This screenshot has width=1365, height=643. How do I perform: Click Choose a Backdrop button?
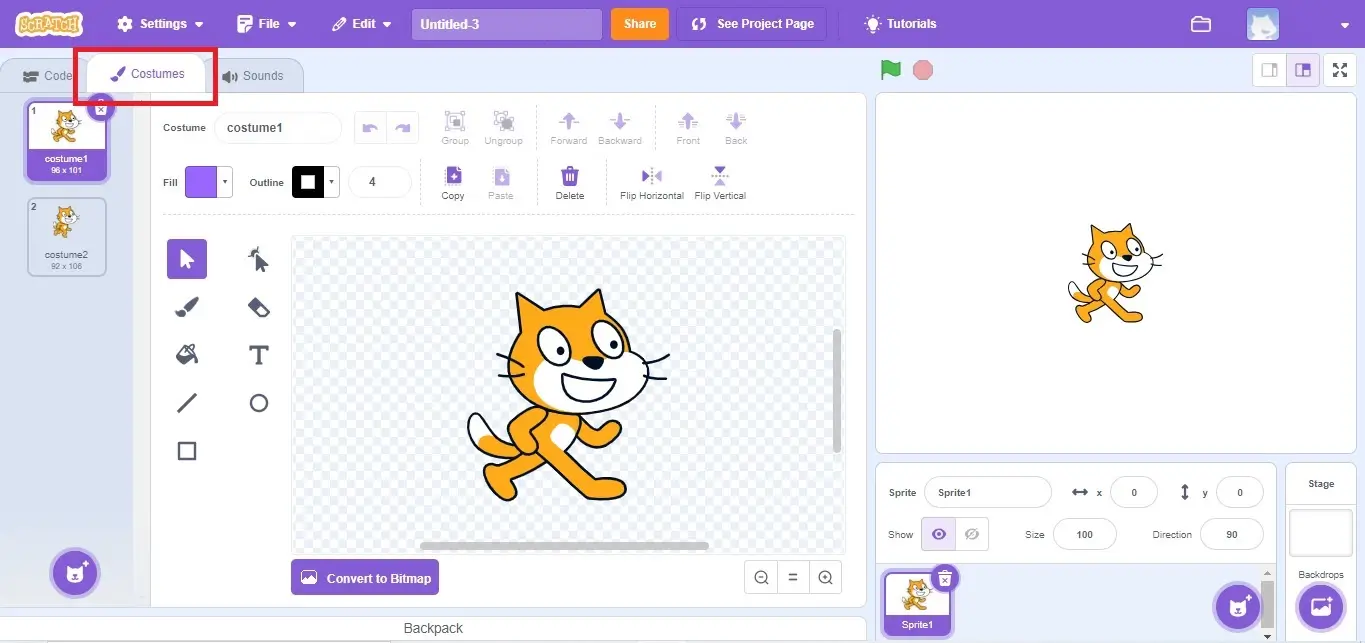pos(1320,606)
